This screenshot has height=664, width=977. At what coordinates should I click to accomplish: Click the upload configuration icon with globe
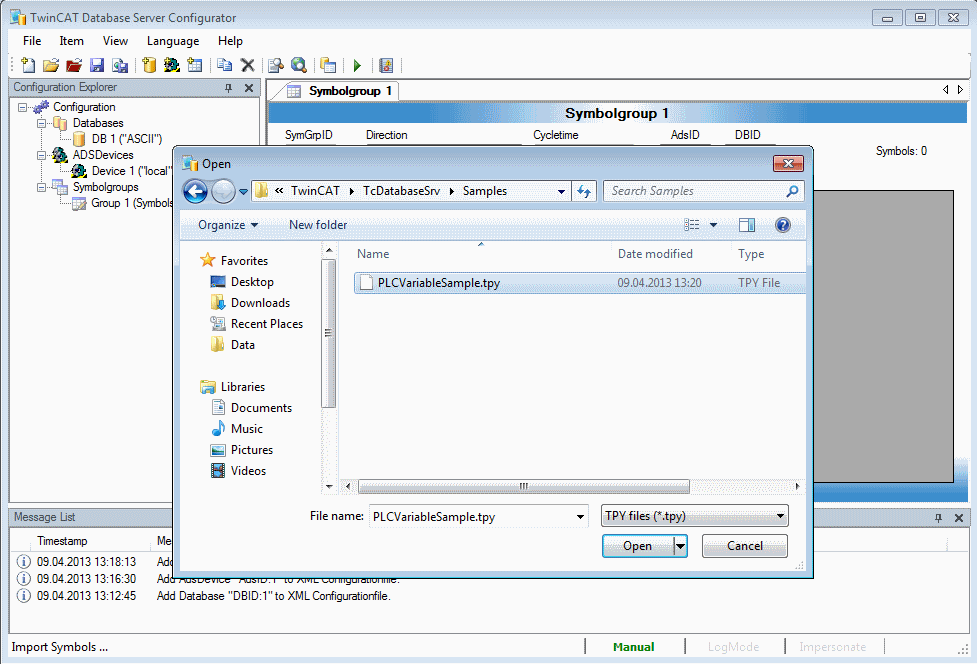pyautogui.click(x=120, y=65)
